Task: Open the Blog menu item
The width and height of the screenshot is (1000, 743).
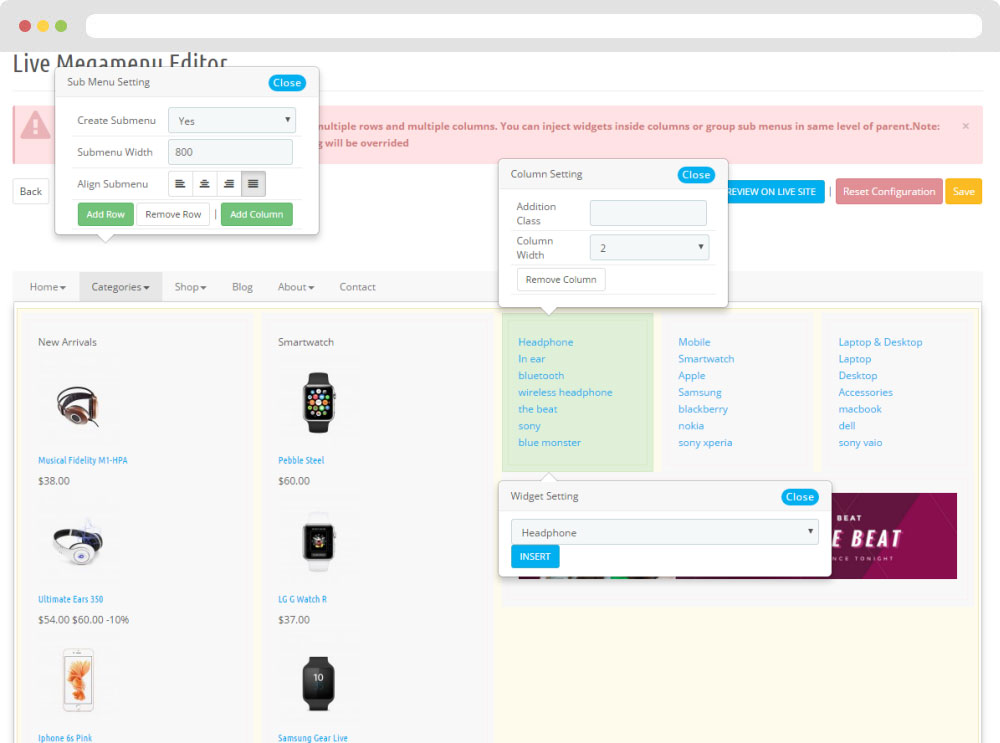Action: pyautogui.click(x=242, y=287)
